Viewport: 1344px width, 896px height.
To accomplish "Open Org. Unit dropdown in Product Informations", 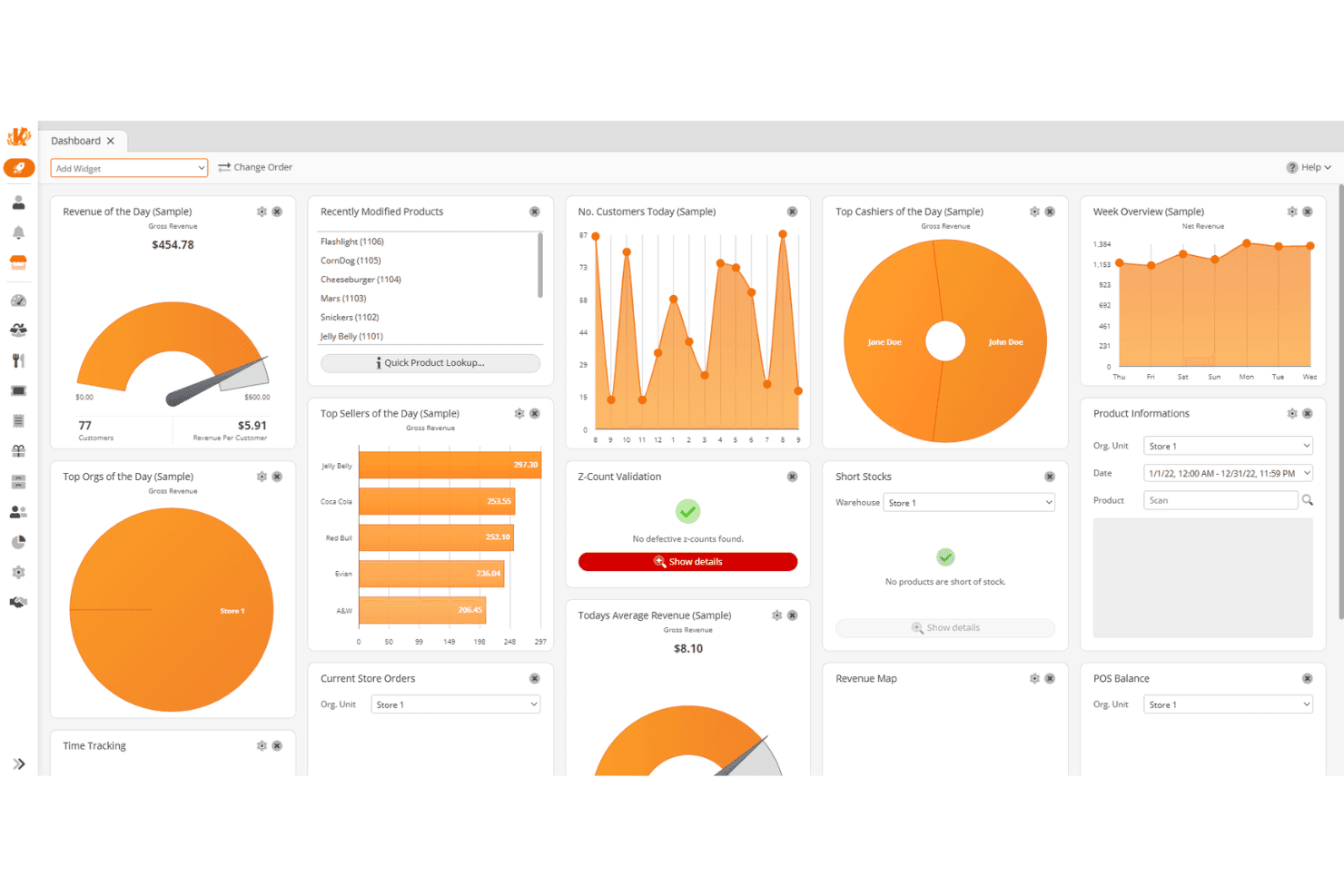I will 1228,446.
